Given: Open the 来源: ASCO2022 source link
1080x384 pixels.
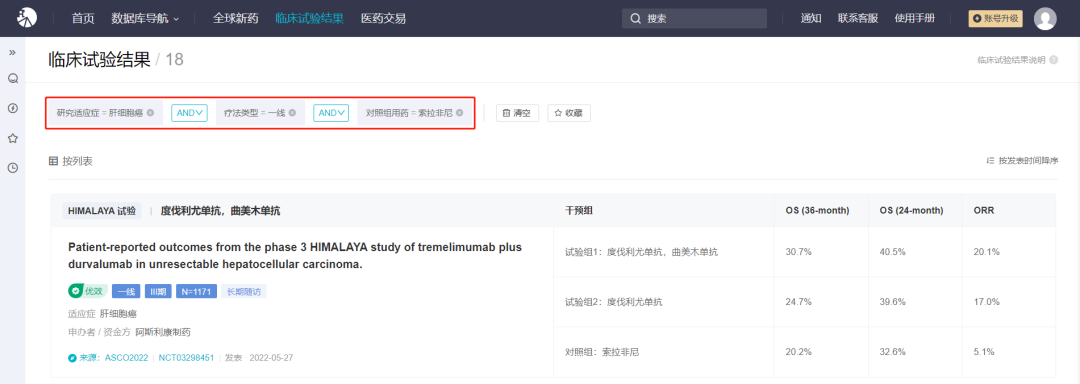Looking at the screenshot, I should coord(108,358).
